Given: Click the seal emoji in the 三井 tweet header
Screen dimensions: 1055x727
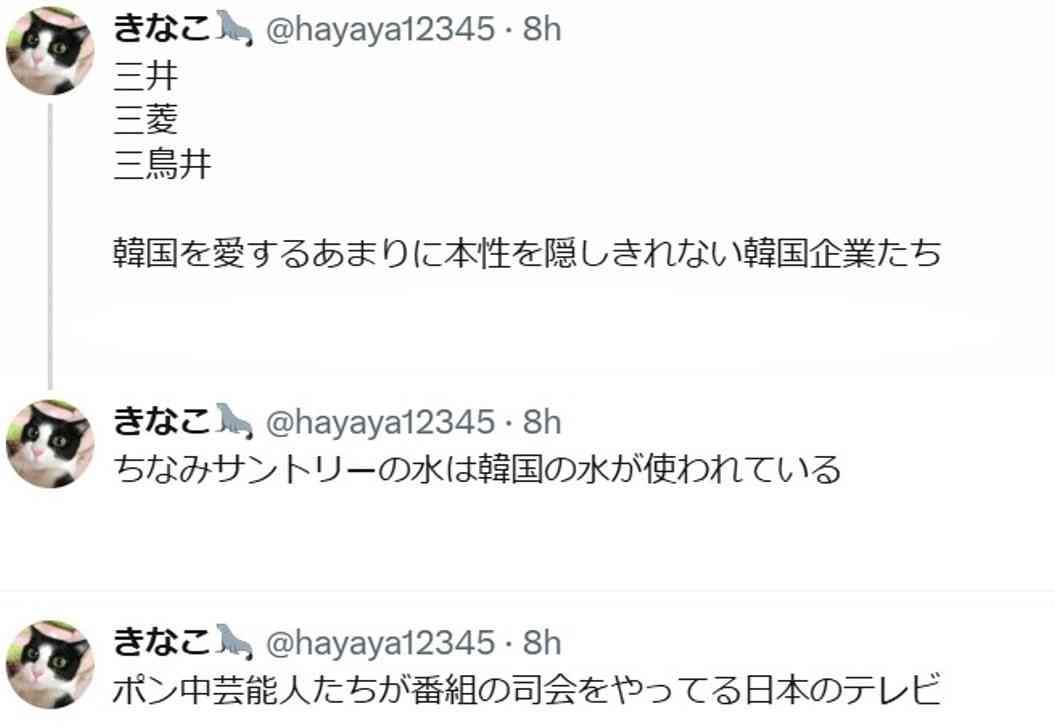Looking at the screenshot, I should point(233,28).
